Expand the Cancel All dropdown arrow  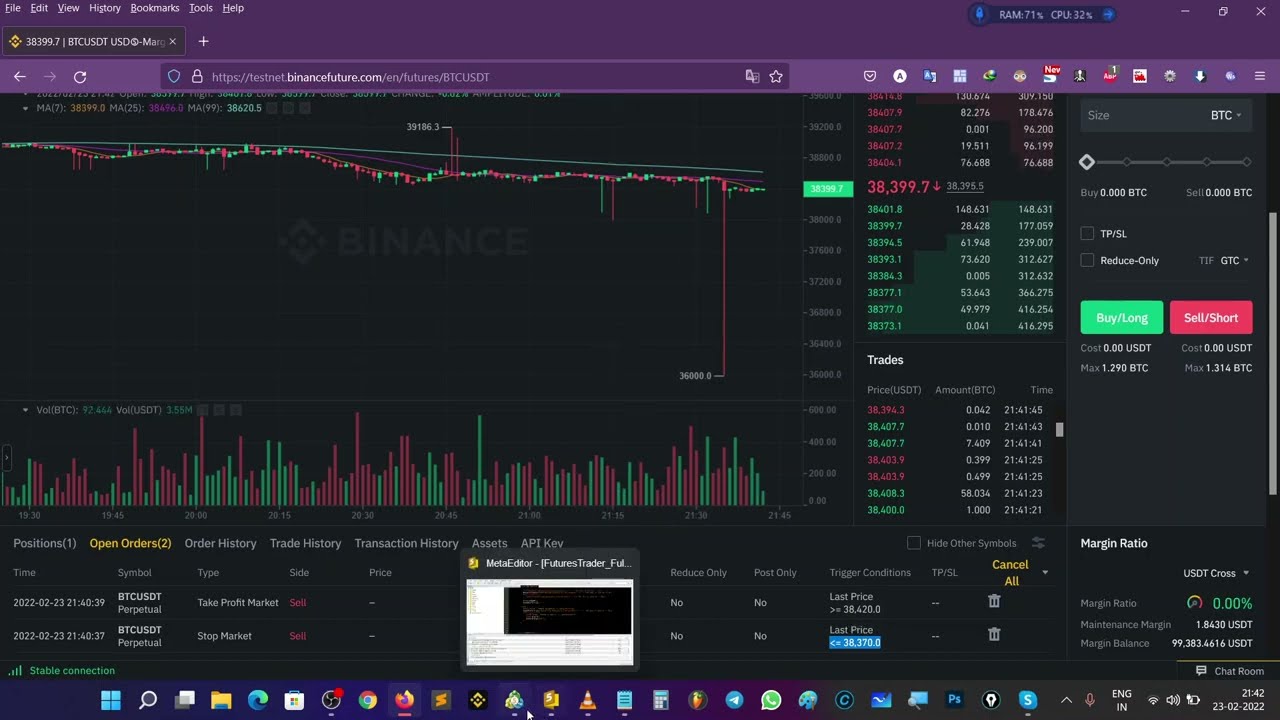pyautogui.click(x=1045, y=572)
